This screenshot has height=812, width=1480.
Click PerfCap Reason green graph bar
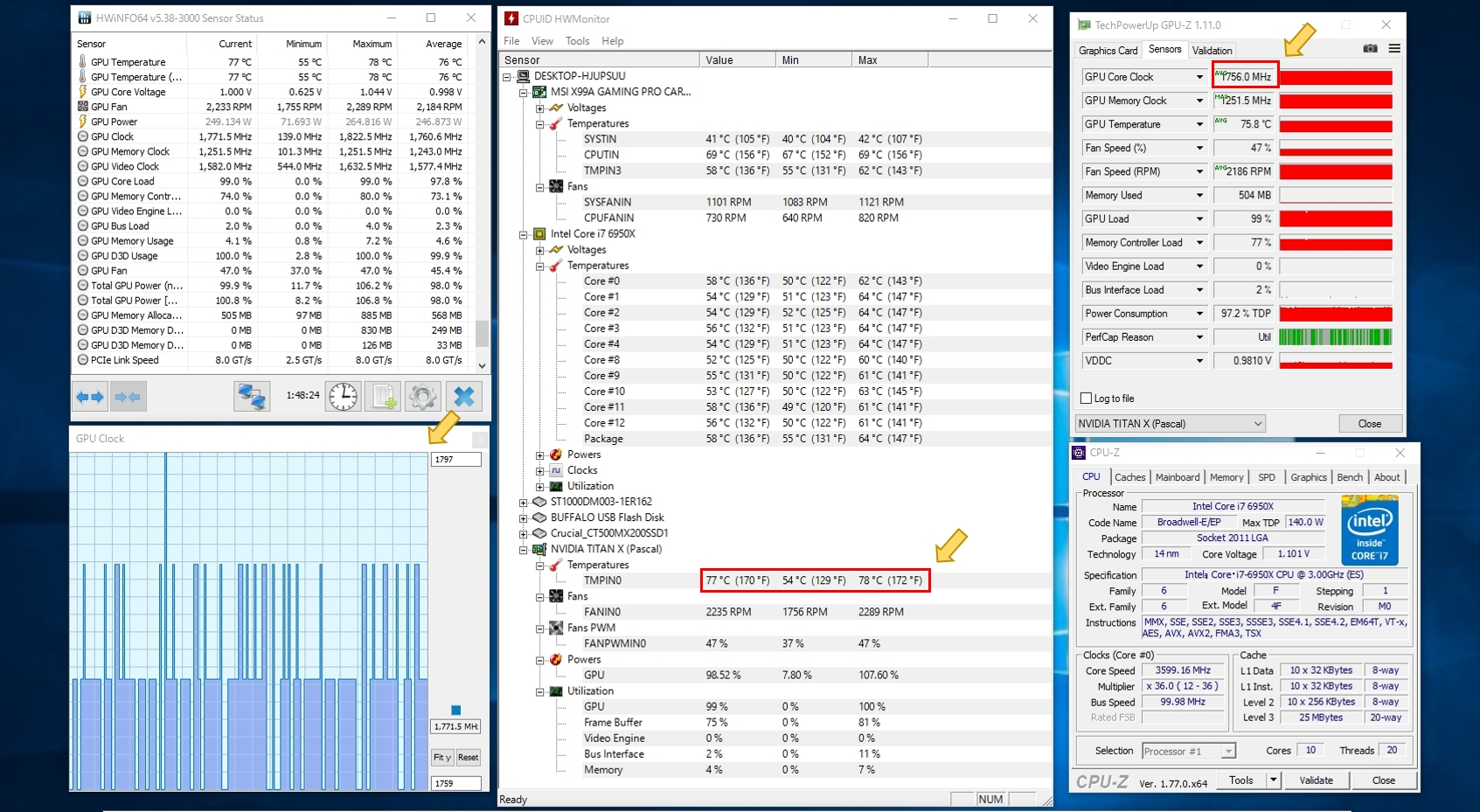point(1335,337)
